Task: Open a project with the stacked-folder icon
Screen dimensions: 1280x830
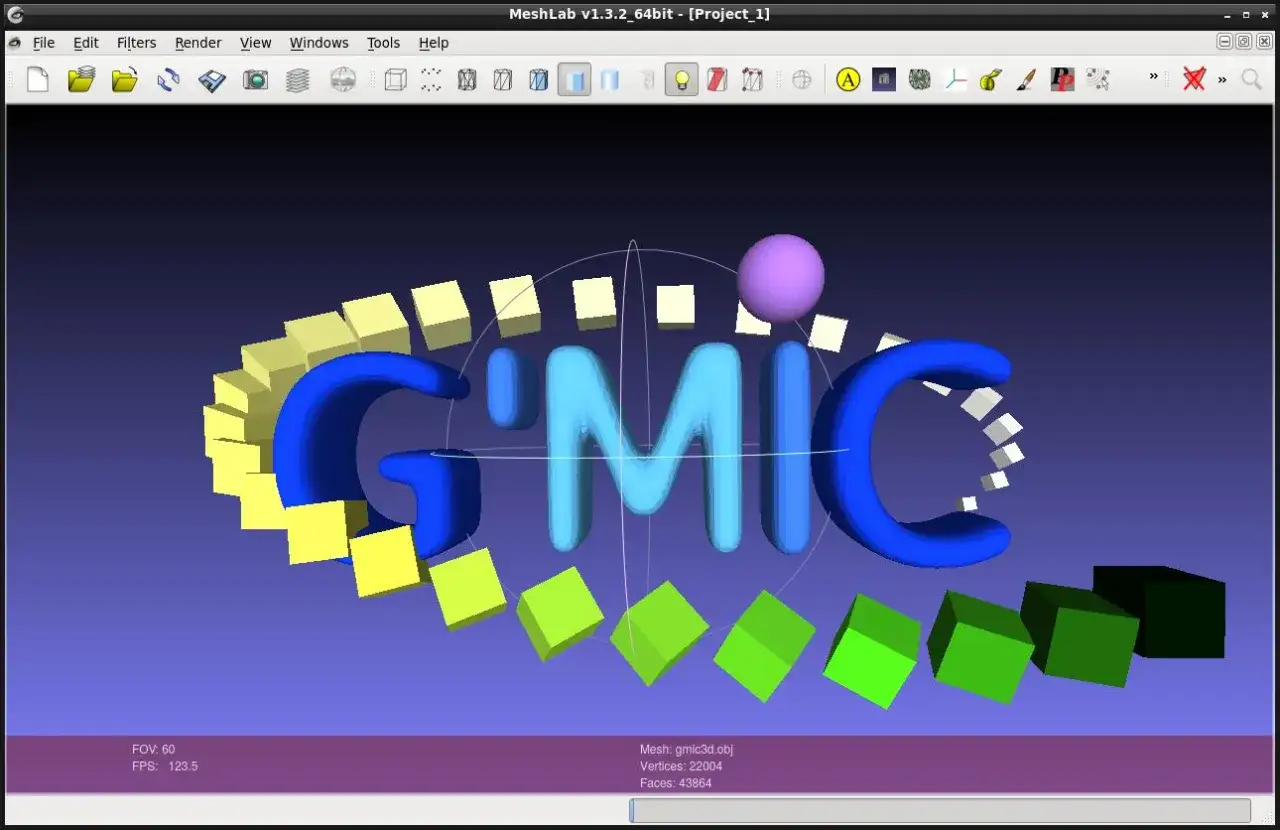Action: coord(81,79)
